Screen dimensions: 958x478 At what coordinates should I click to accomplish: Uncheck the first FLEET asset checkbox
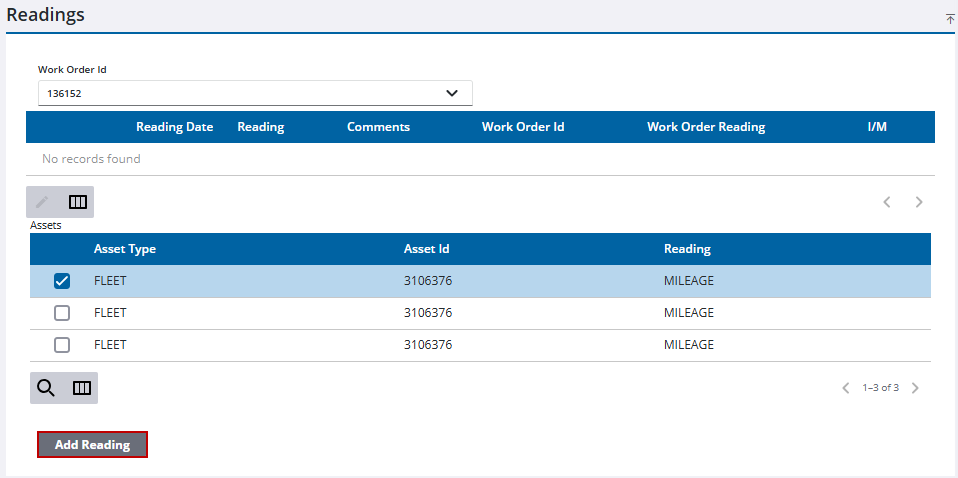(62, 281)
